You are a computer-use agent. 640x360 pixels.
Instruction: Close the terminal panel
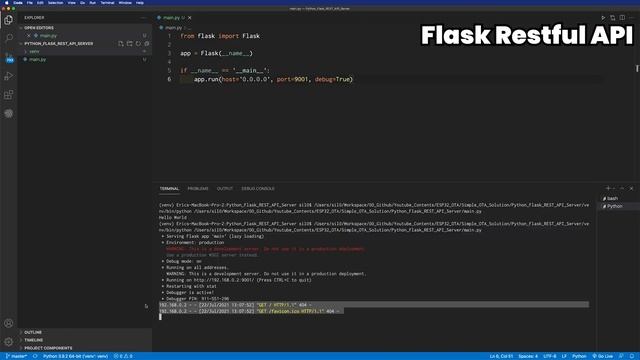pyautogui.click(x=631, y=188)
